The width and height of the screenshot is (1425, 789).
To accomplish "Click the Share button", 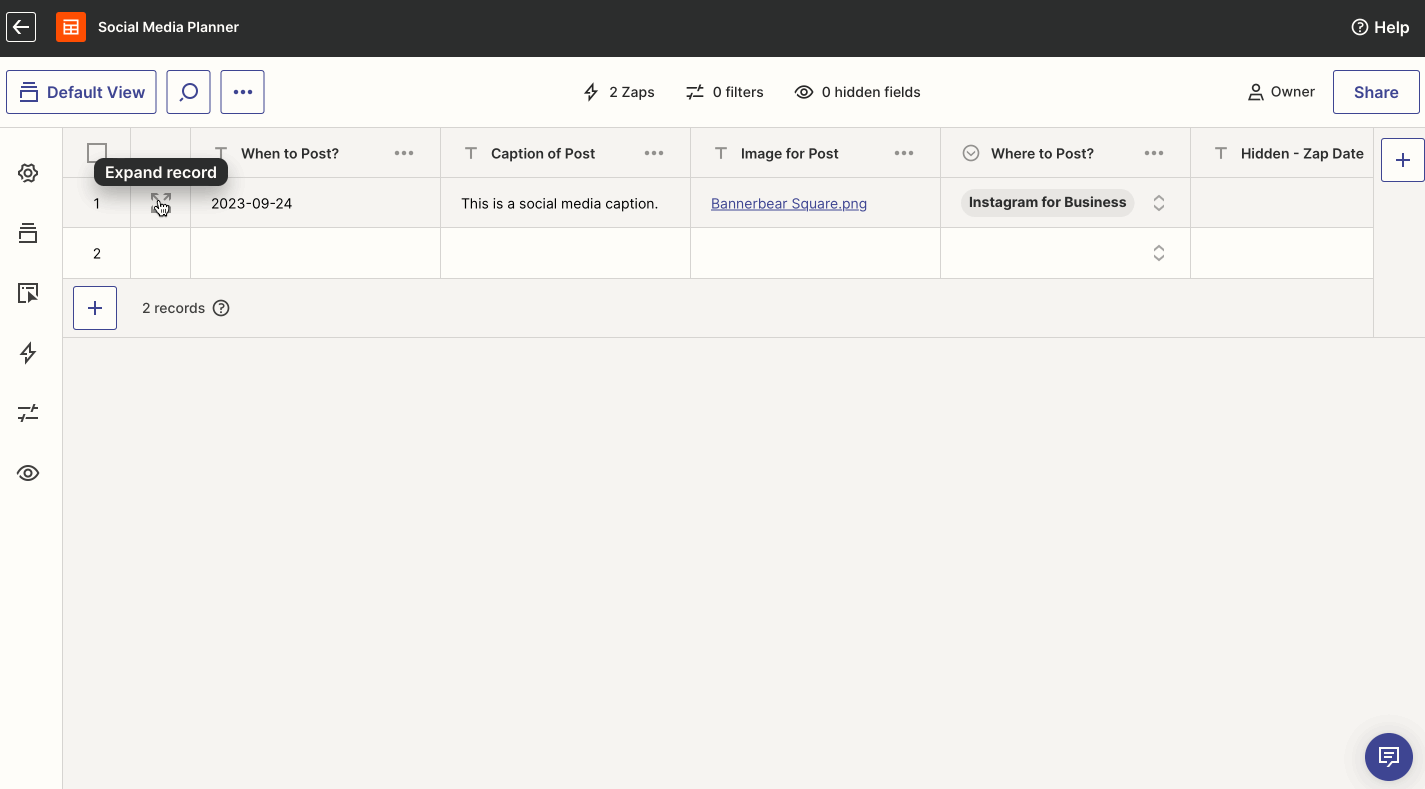I will pyautogui.click(x=1376, y=91).
